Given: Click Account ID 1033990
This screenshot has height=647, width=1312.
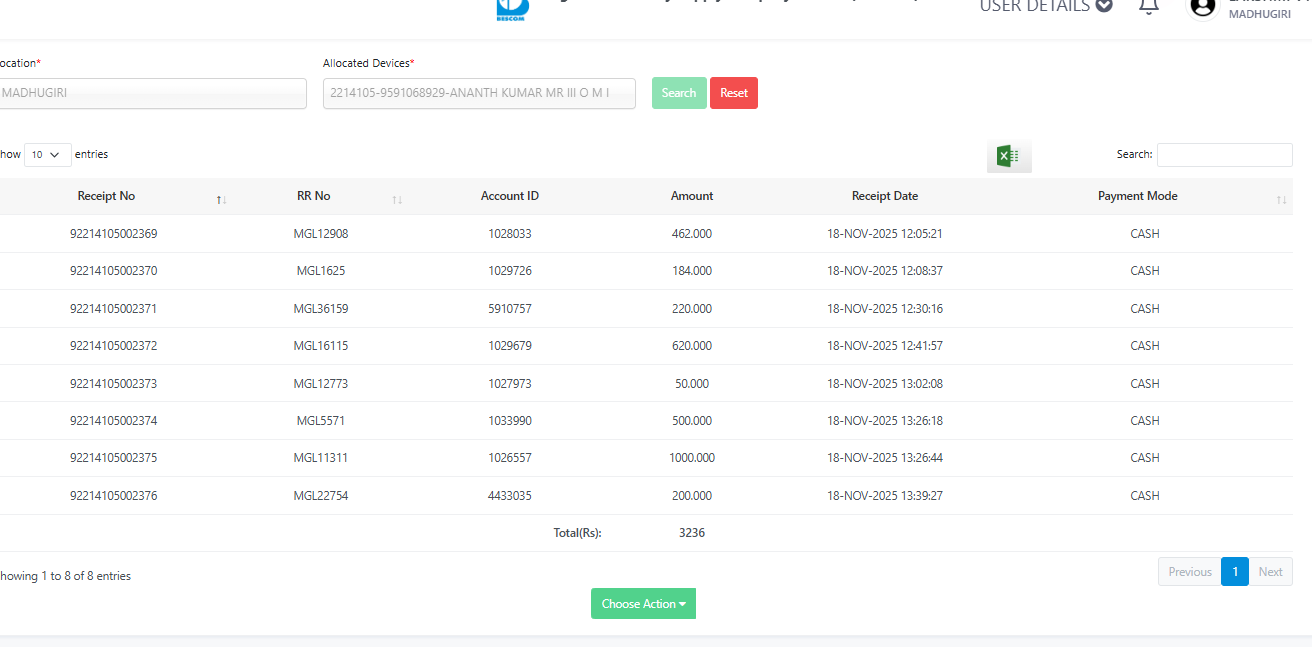Looking at the screenshot, I should [x=510, y=421].
